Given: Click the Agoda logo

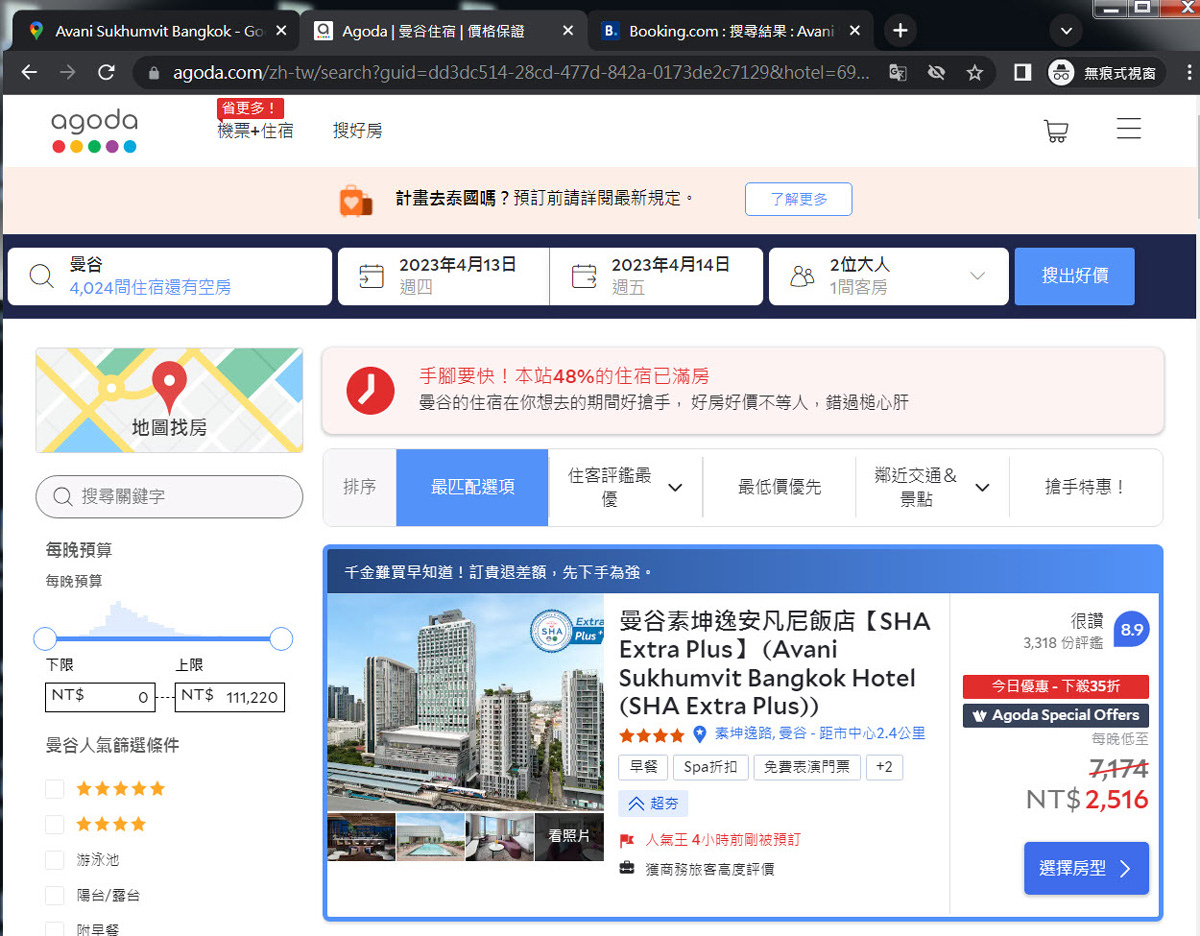Looking at the screenshot, I should [94, 131].
